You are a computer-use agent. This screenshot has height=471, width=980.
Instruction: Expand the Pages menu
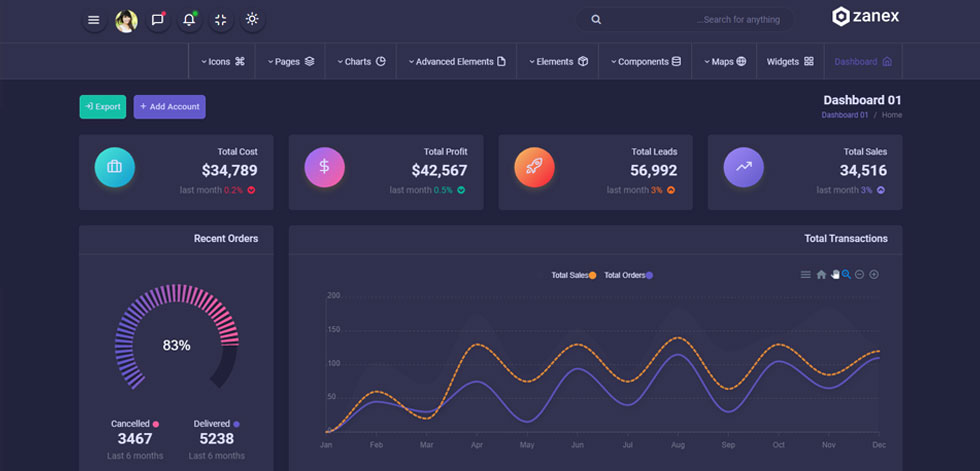[291, 61]
